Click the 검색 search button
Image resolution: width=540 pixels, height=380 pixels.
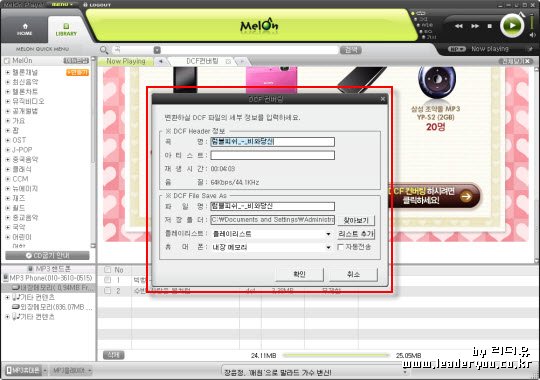click(351, 50)
